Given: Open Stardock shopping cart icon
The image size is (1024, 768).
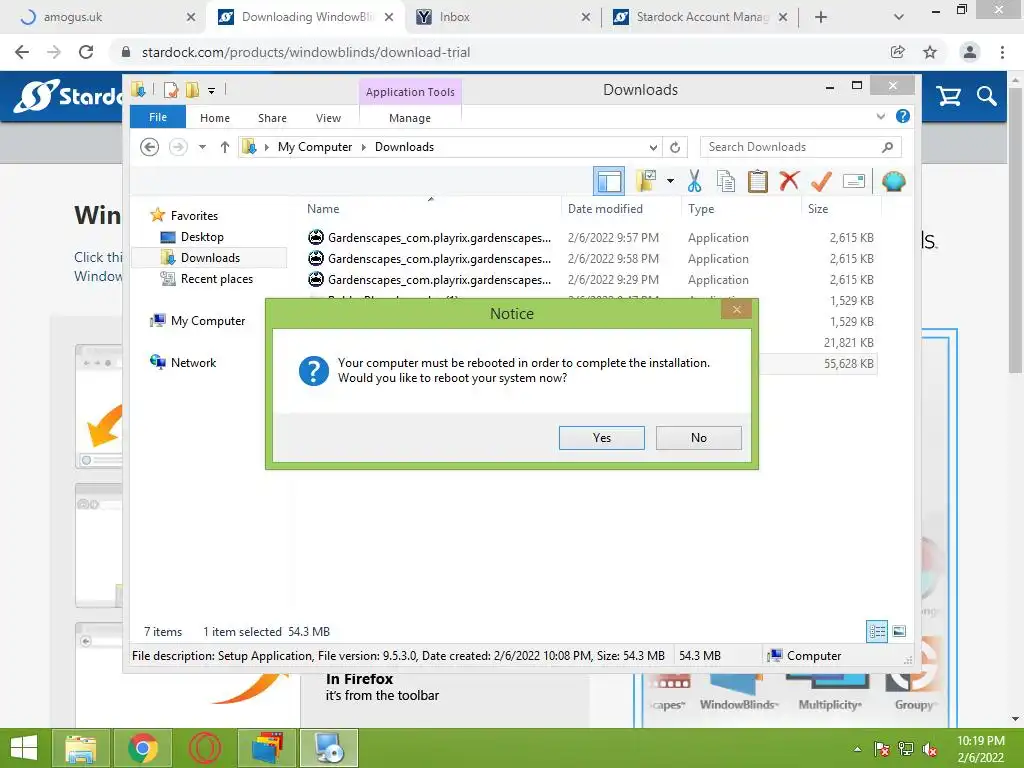Looking at the screenshot, I should pos(948,97).
